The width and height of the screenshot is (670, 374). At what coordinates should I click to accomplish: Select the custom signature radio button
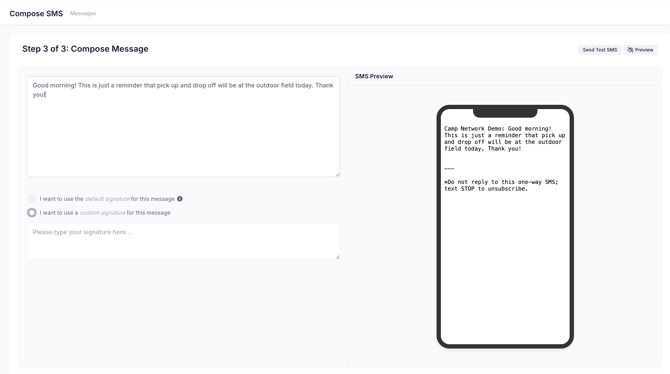[32, 212]
